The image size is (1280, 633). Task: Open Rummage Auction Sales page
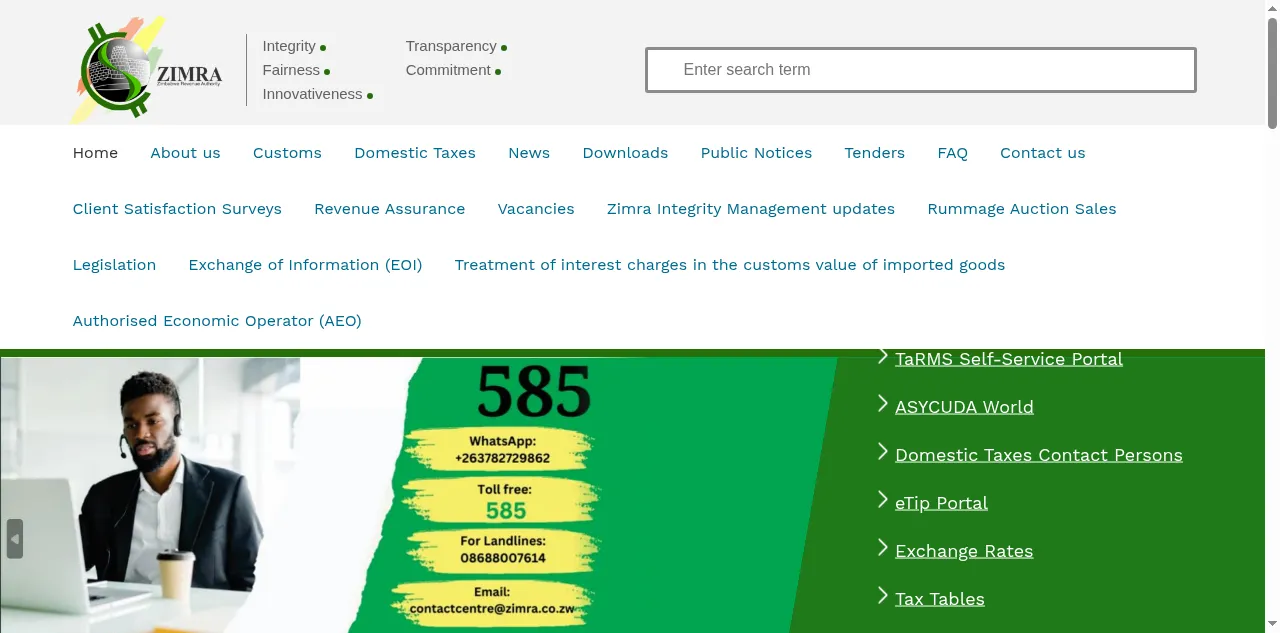(1022, 209)
